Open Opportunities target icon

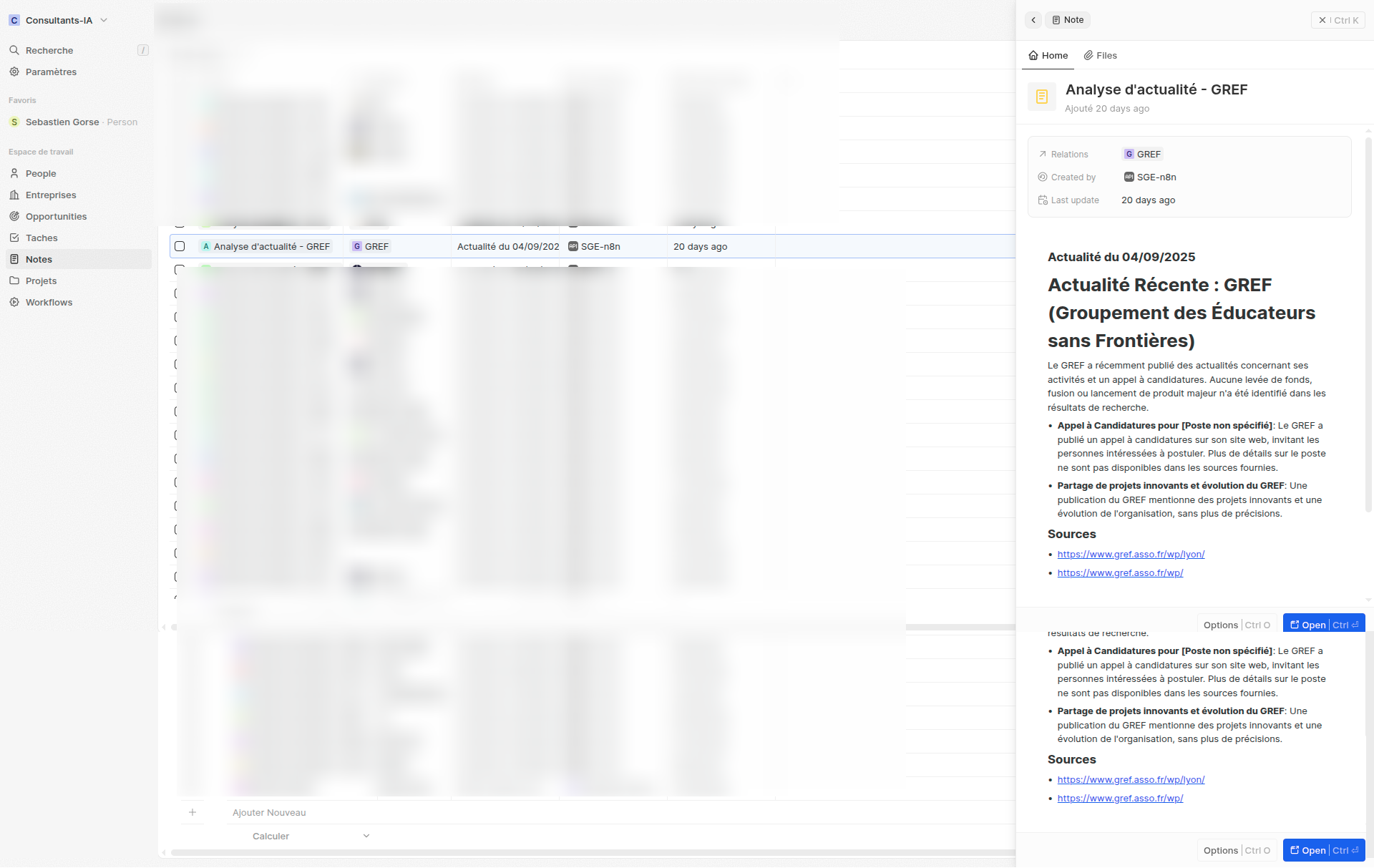(x=14, y=216)
